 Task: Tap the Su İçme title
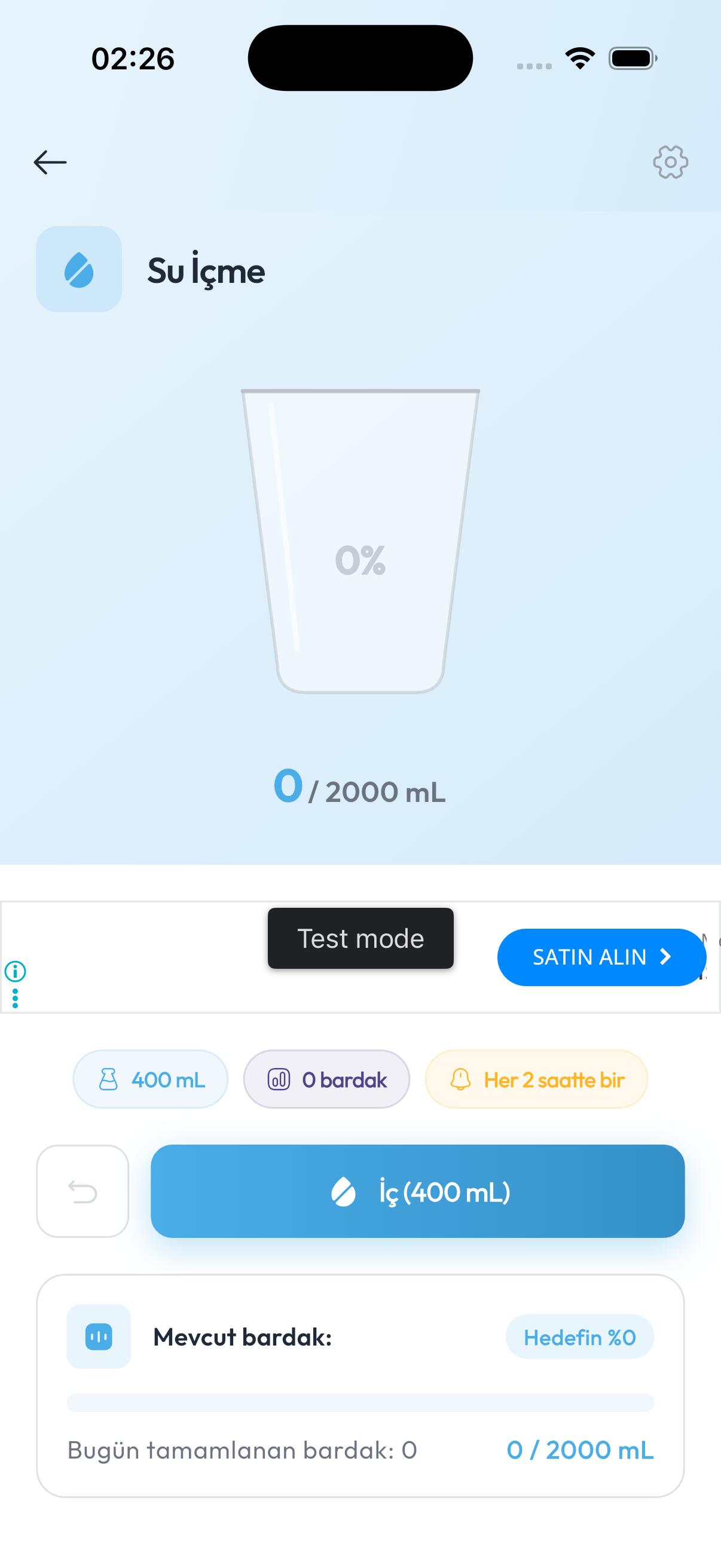(x=206, y=271)
